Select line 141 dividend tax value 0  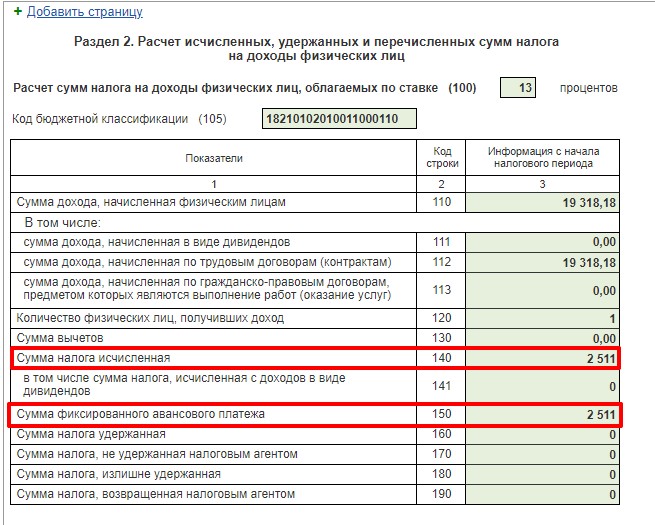(x=542, y=386)
